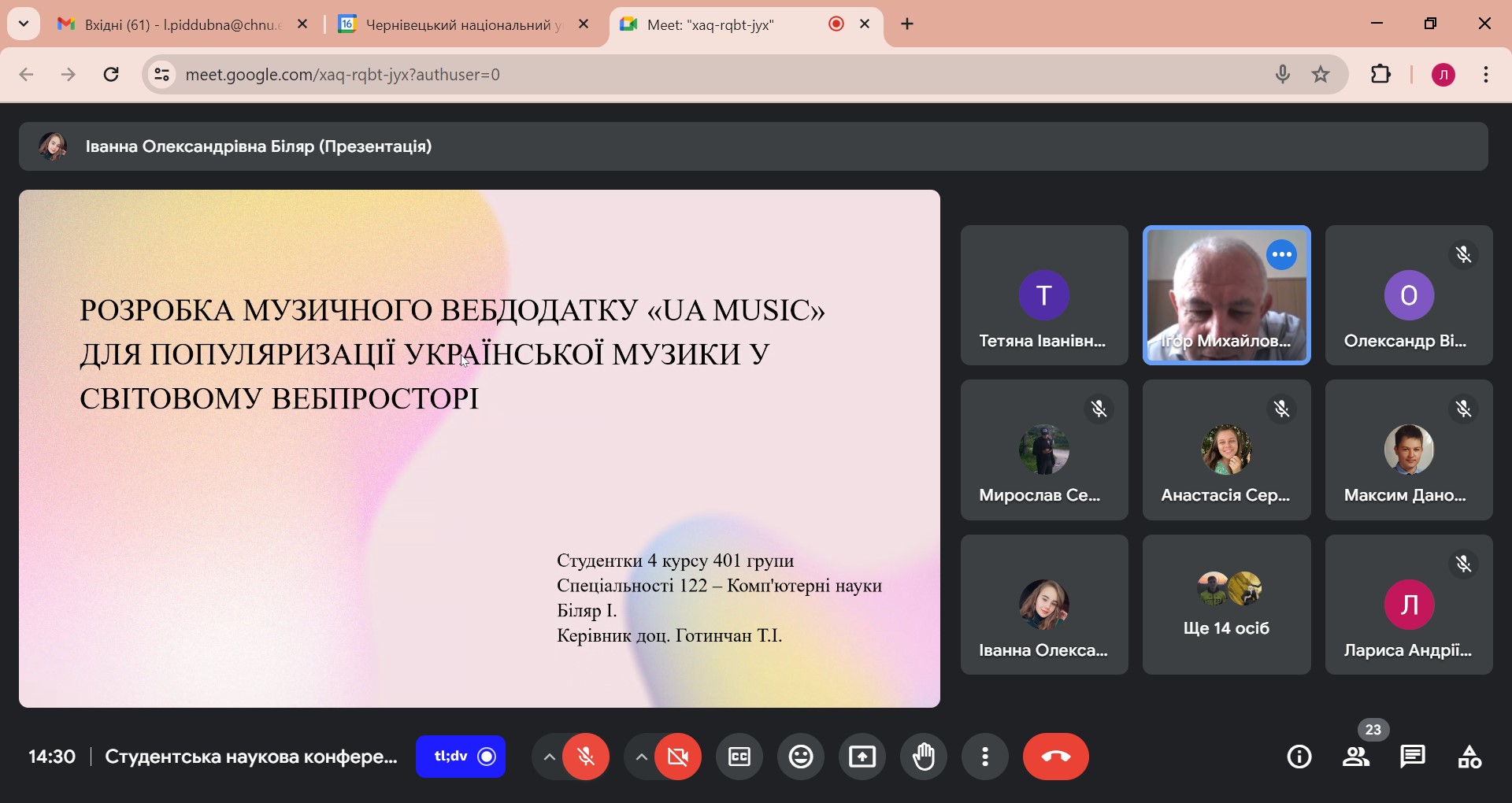Click muted mic icon on Мирослав tile
Viewport: 1512px width, 803px height.
point(1099,409)
